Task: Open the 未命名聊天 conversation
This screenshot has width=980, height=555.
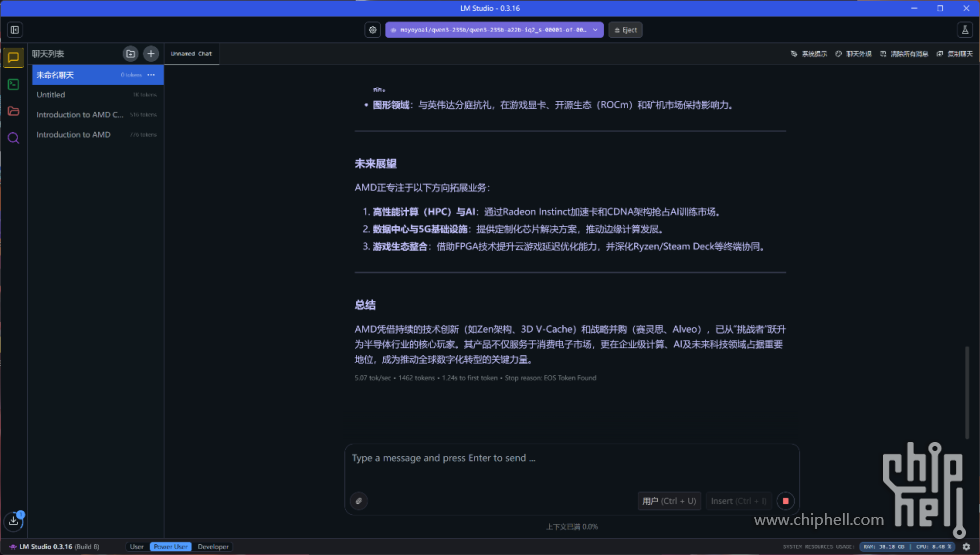Action: click(x=98, y=75)
